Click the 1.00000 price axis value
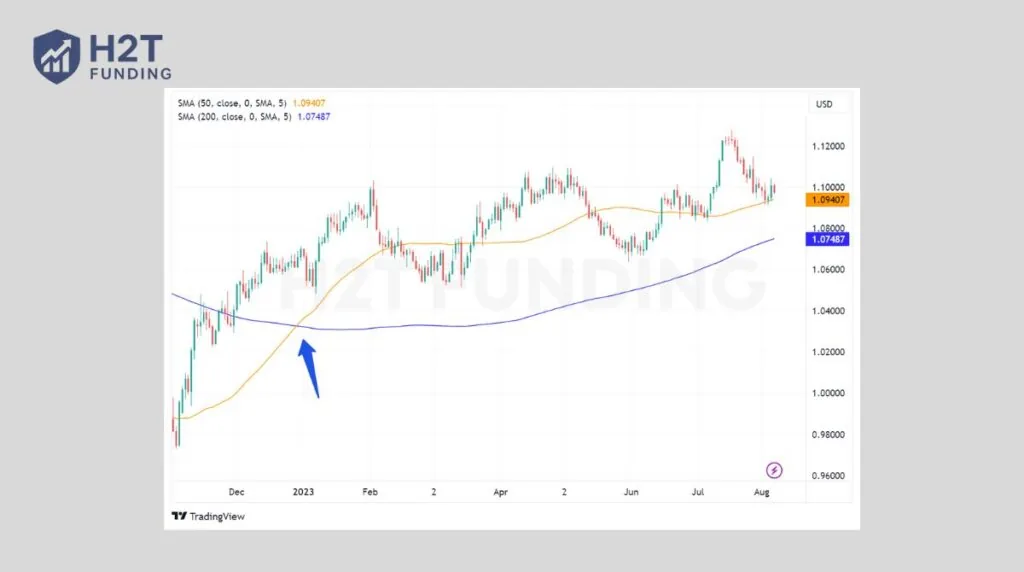This screenshot has width=1024, height=572. 828,393
